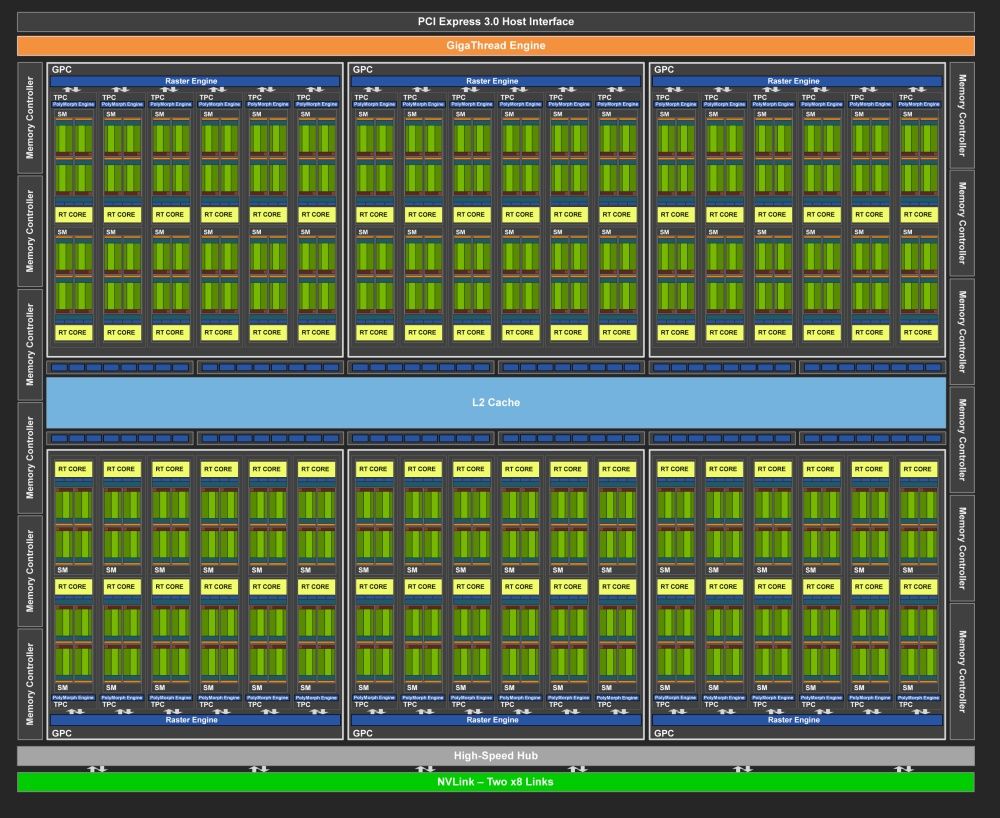Click the leftmost double arrow above the NVLink bar
This screenshot has width=1000, height=818.
coord(97,769)
